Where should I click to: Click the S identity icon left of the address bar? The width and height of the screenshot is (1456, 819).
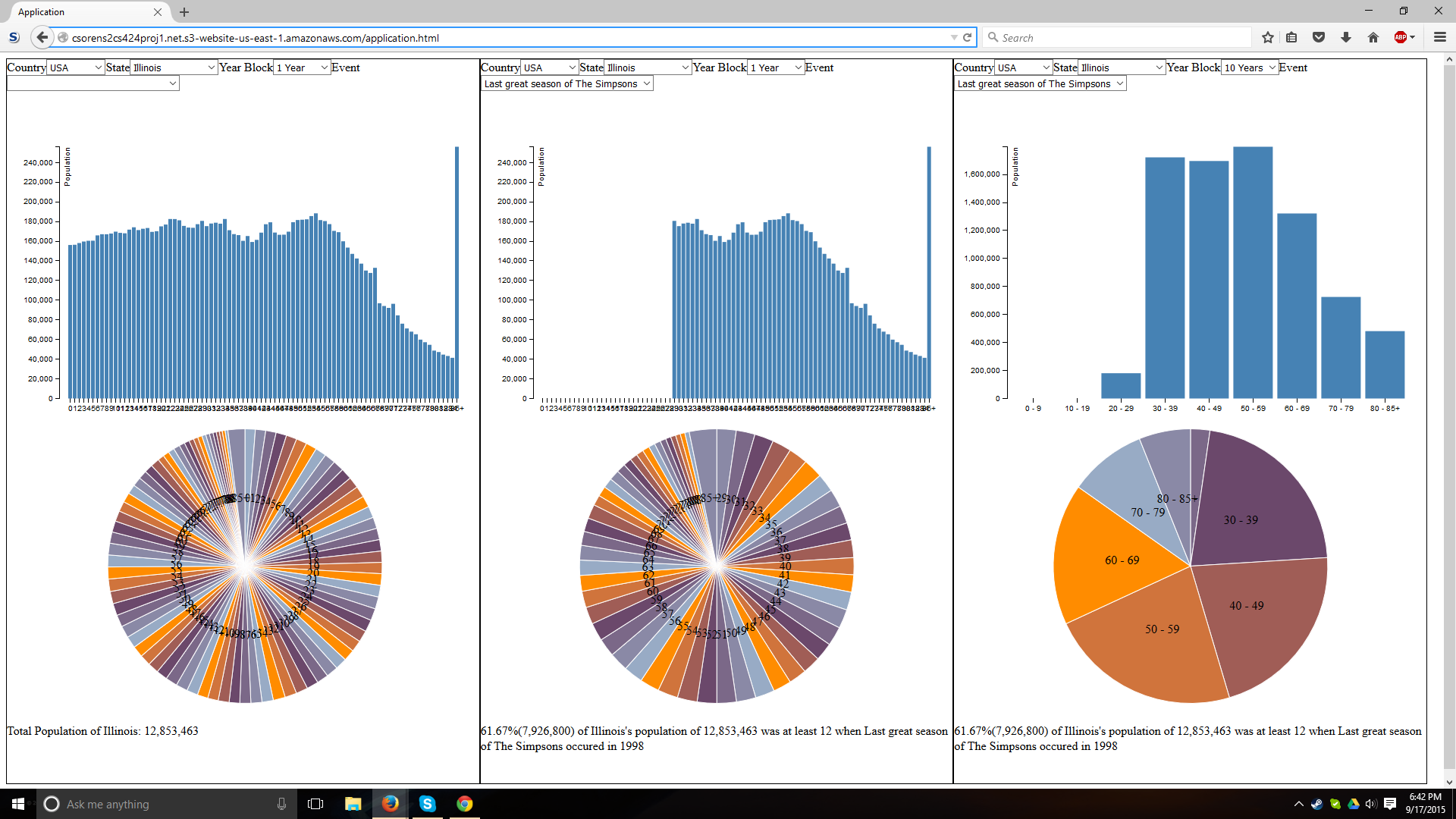[x=14, y=37]
